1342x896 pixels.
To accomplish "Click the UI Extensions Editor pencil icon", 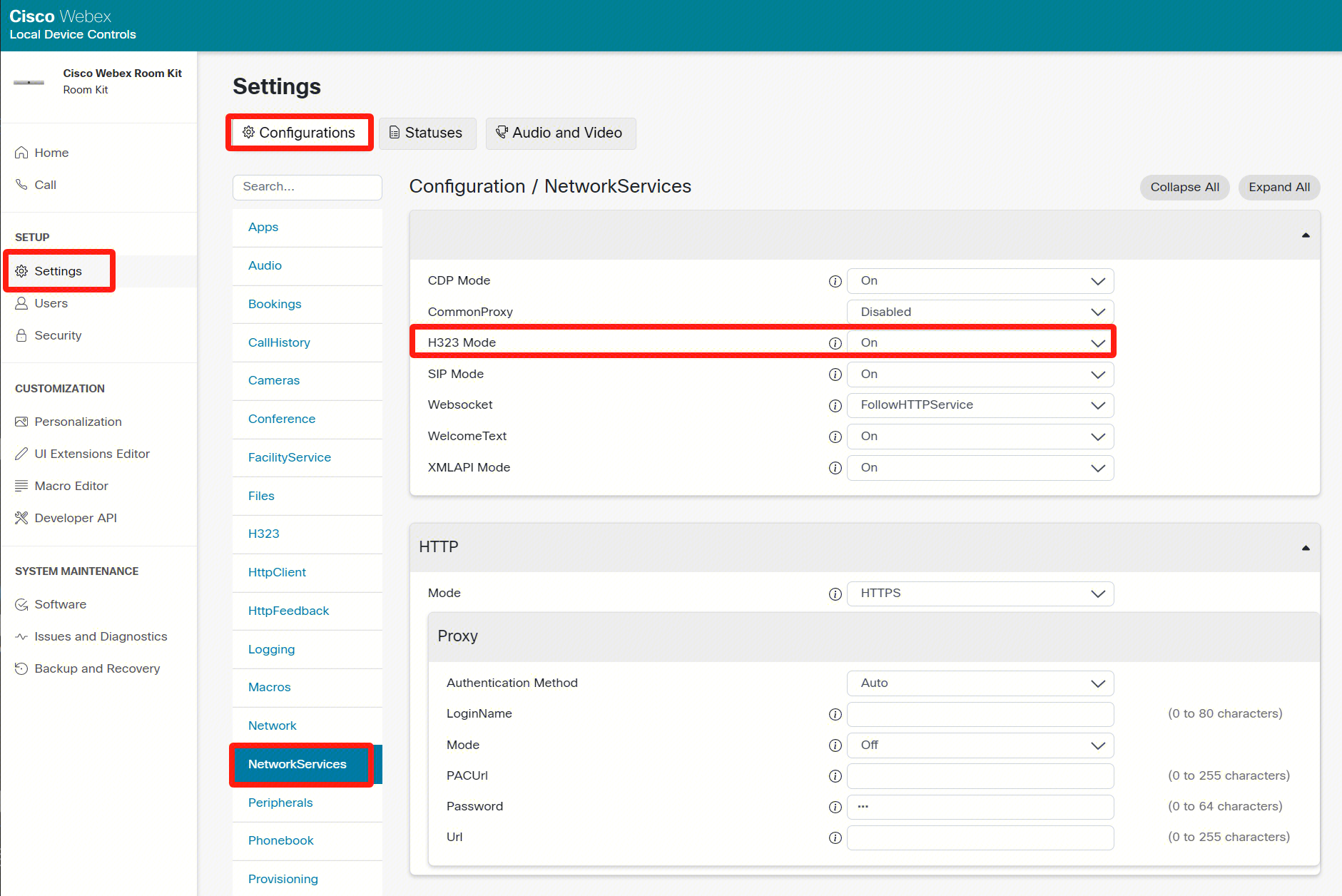I will pos(21,454).
